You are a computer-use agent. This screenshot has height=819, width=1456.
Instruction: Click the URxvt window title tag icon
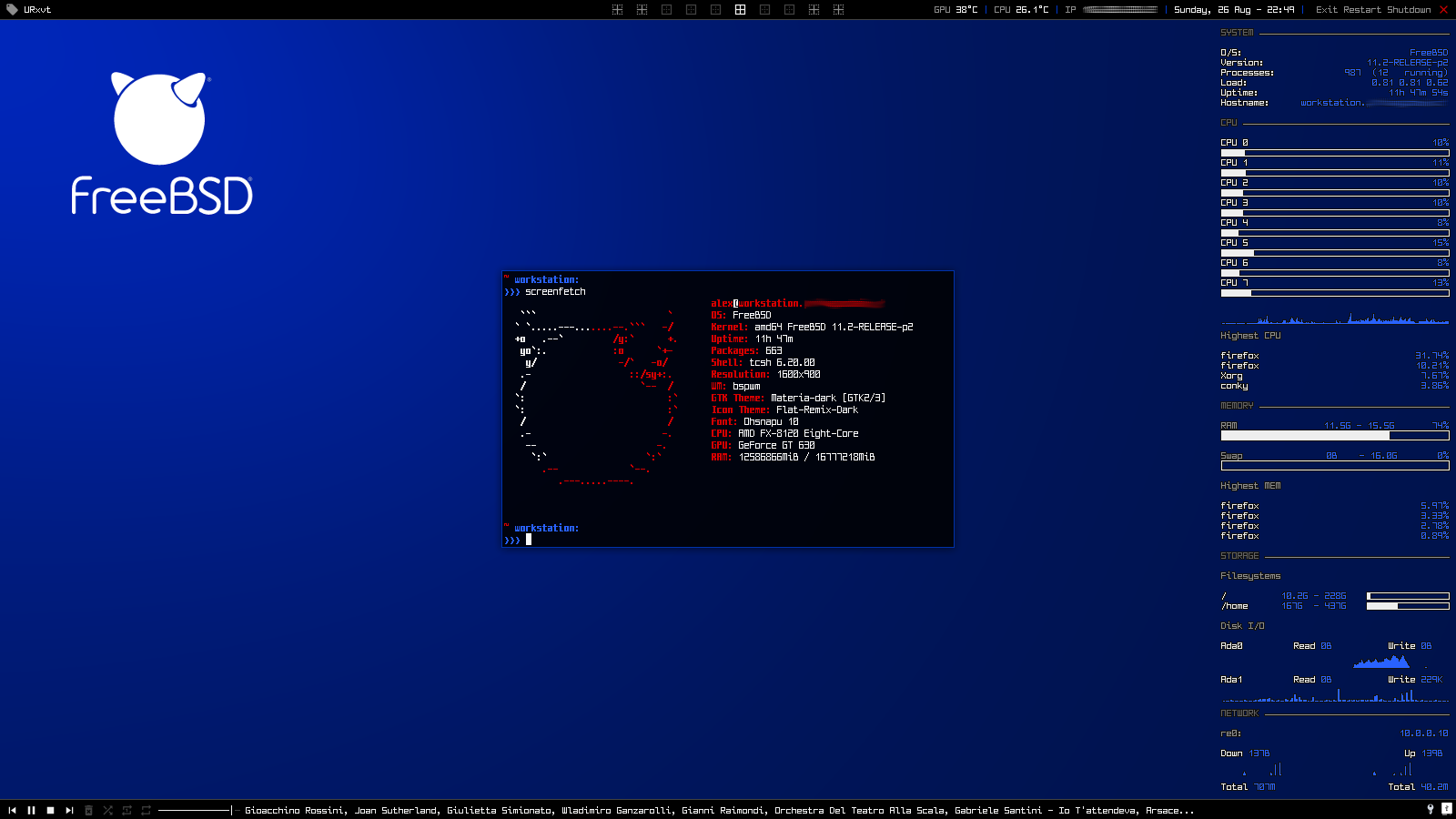12,9
